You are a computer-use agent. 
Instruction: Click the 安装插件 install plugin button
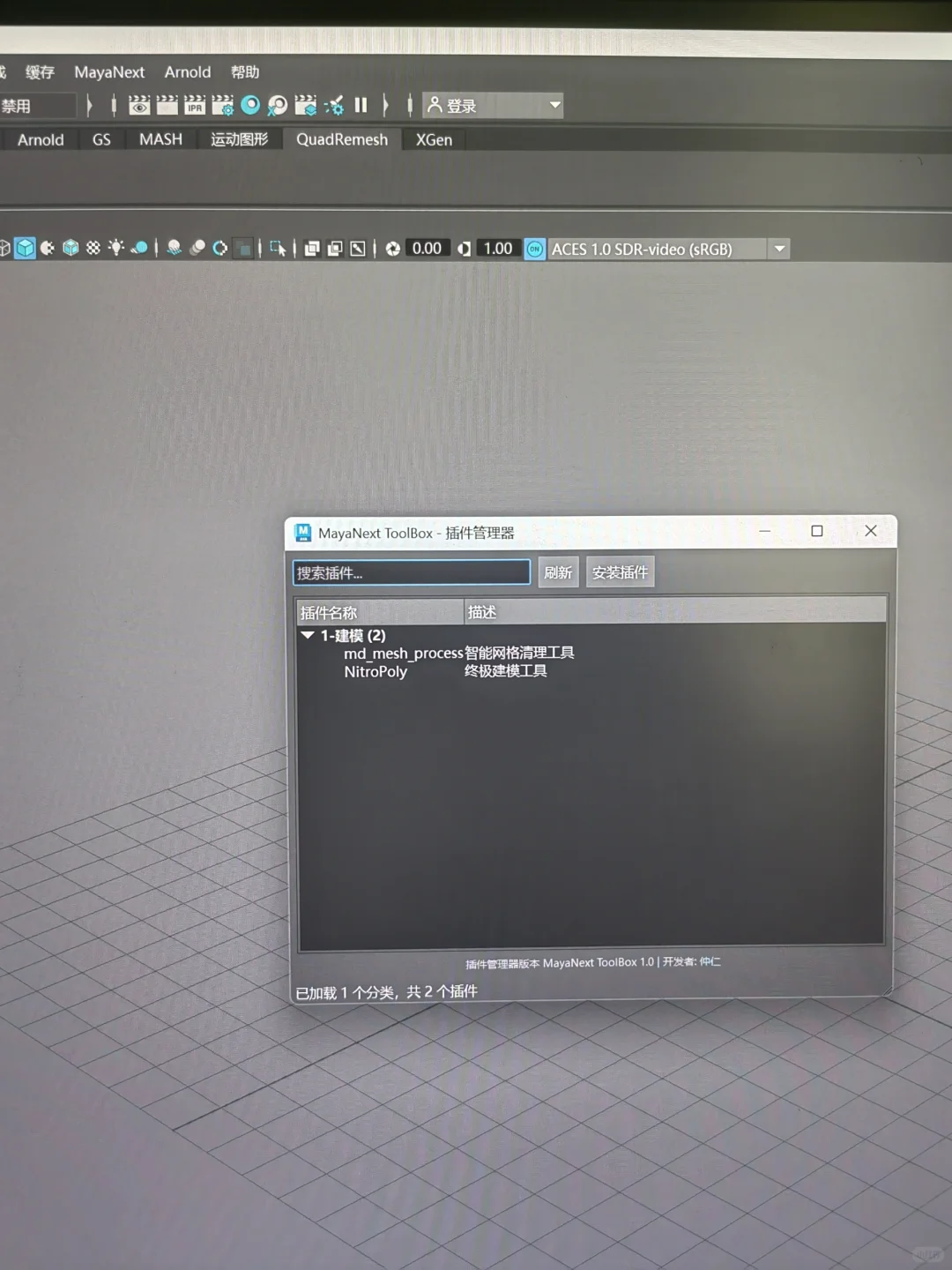pos(620,571)
